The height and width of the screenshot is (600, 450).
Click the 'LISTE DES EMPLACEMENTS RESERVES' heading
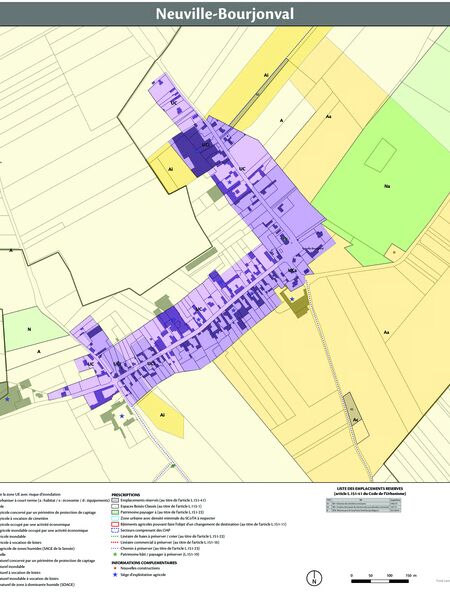click(370, 489)
